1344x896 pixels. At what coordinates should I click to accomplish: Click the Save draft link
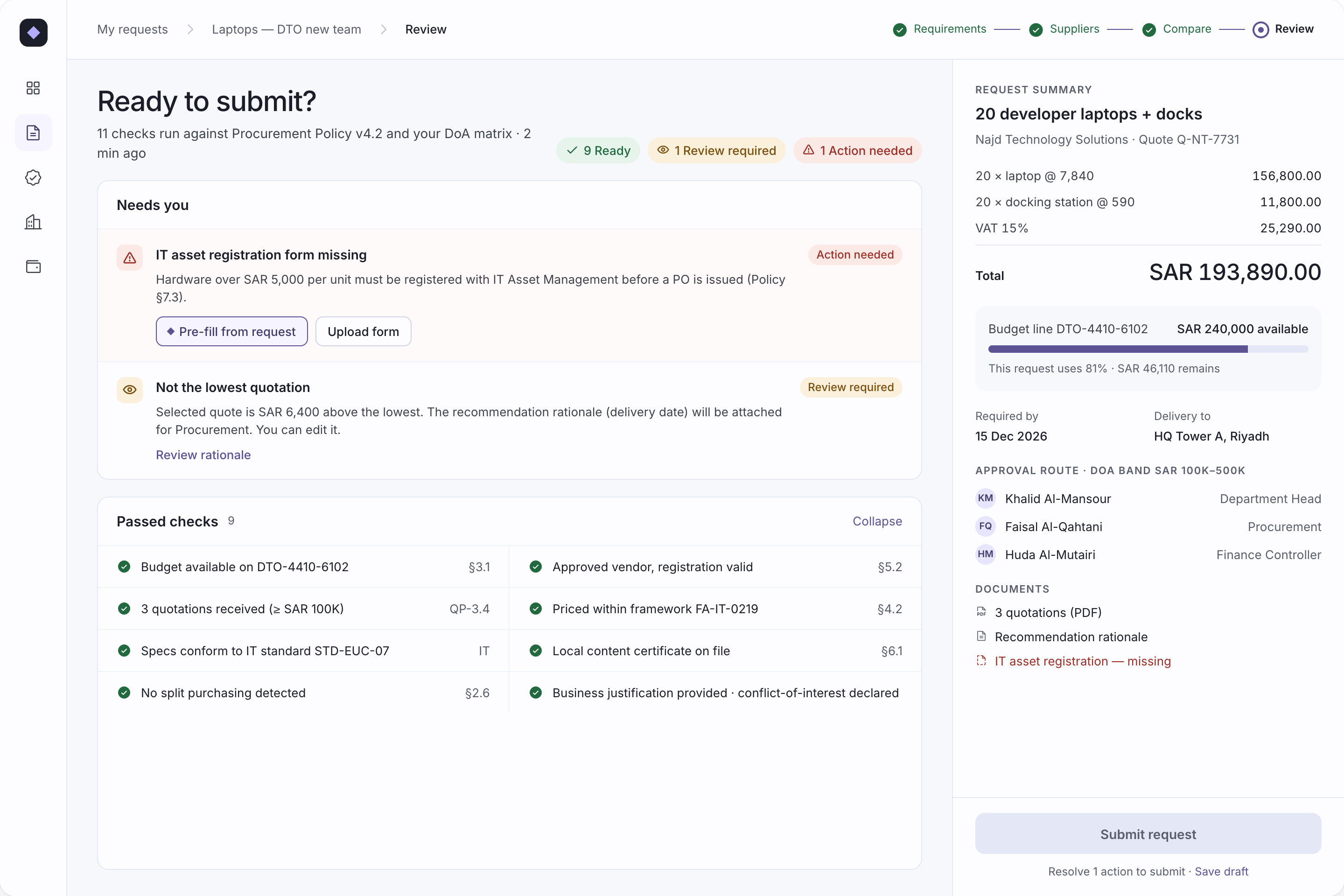click(x=1221, y=871)
